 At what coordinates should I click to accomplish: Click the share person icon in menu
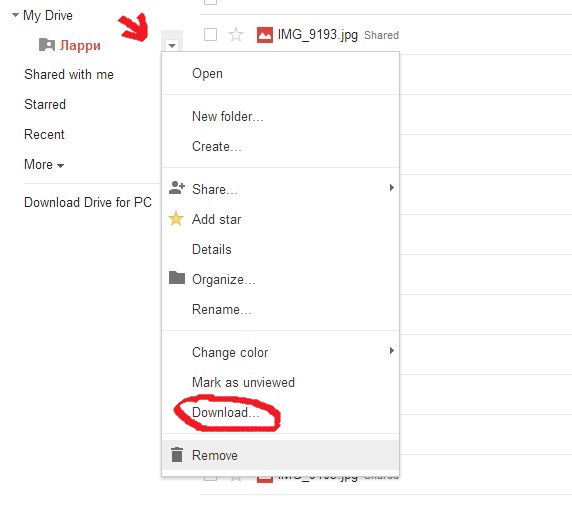tap(177, 188)
